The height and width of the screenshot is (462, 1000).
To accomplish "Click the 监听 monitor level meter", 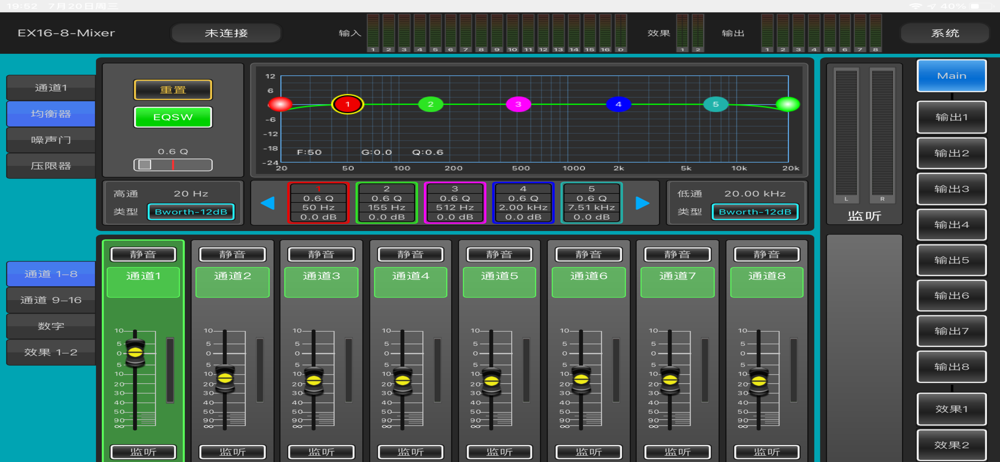I will tap(864, 134).
